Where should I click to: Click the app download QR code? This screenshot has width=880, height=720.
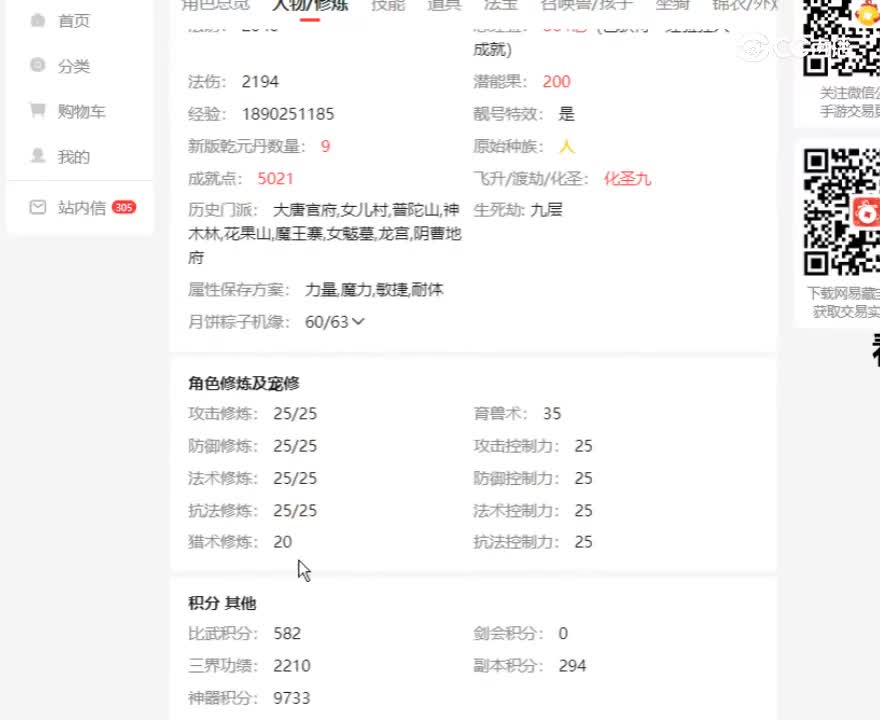(x=841, y=212)
